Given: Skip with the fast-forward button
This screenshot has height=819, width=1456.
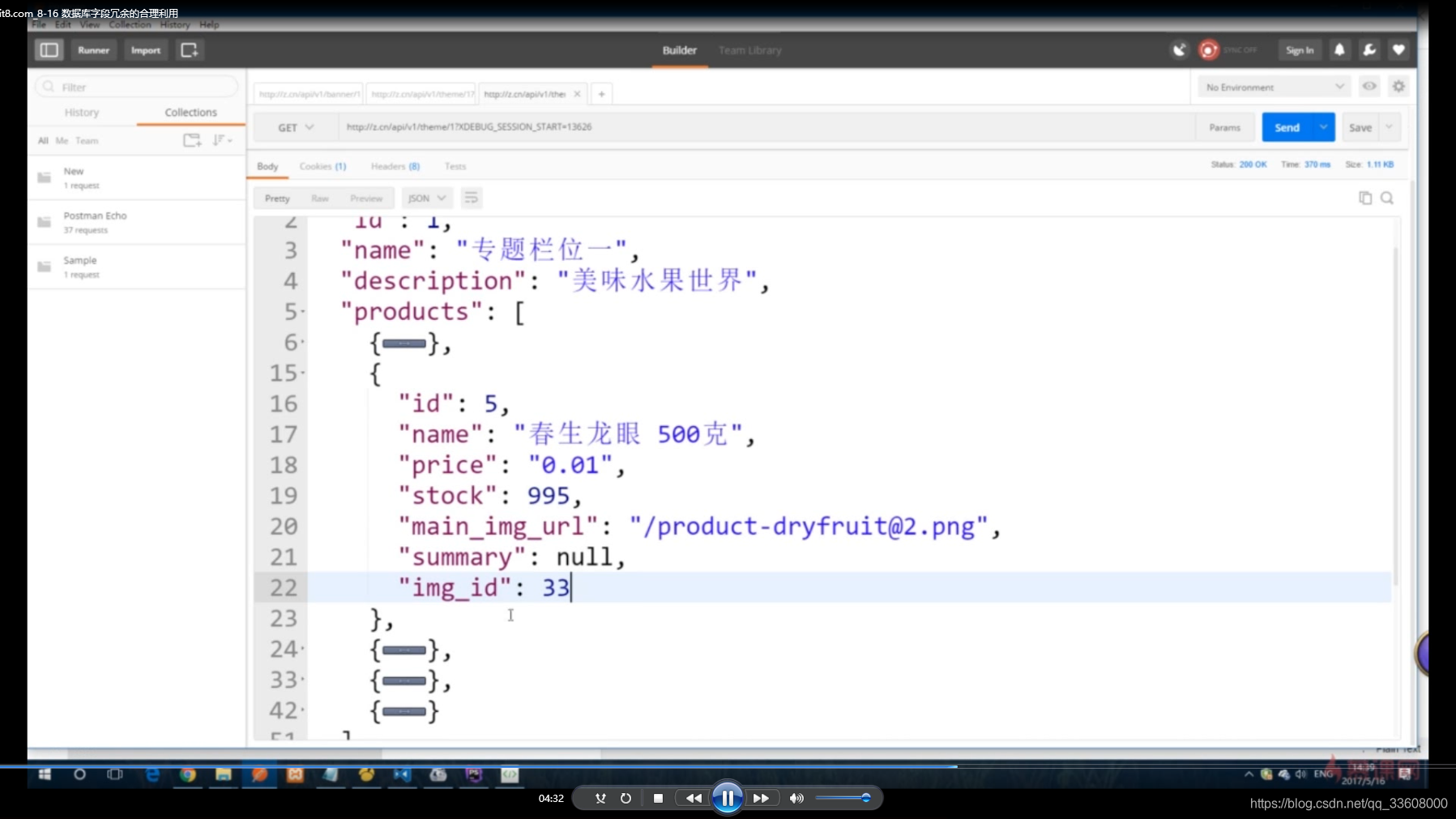Looking at the screenshot, I should [761, 798].
